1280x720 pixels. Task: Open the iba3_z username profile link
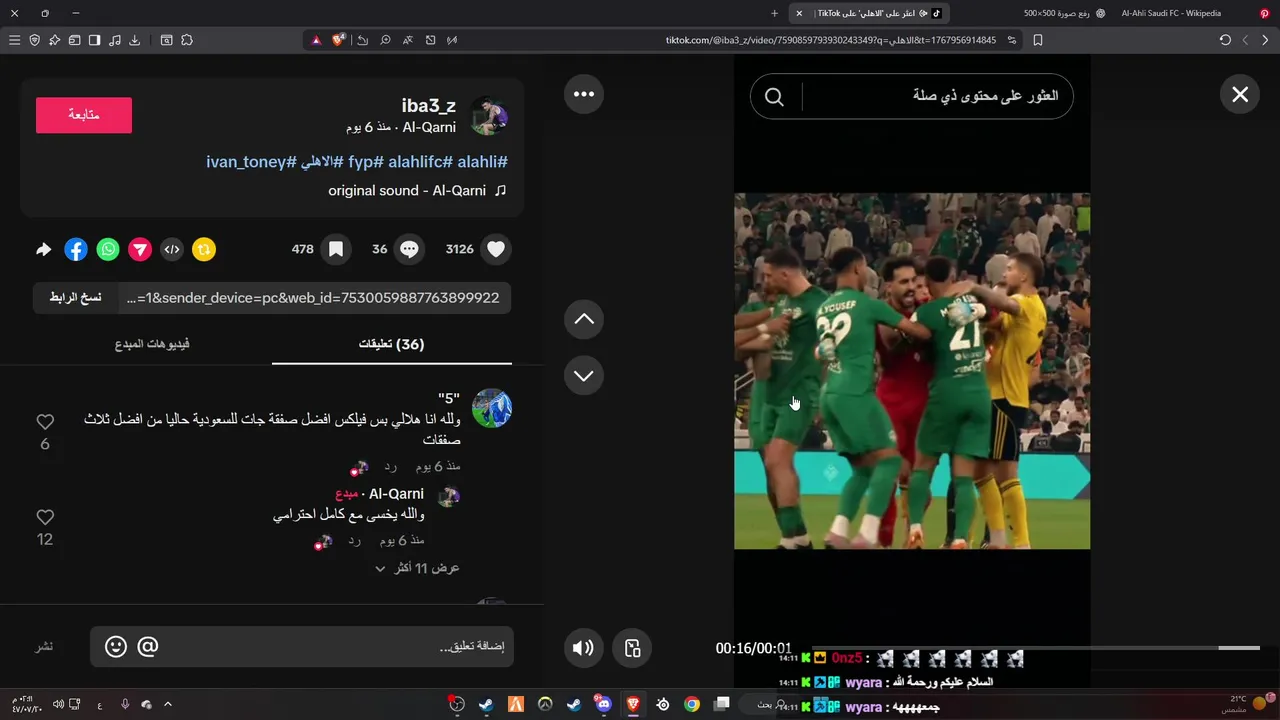point(428,106)
